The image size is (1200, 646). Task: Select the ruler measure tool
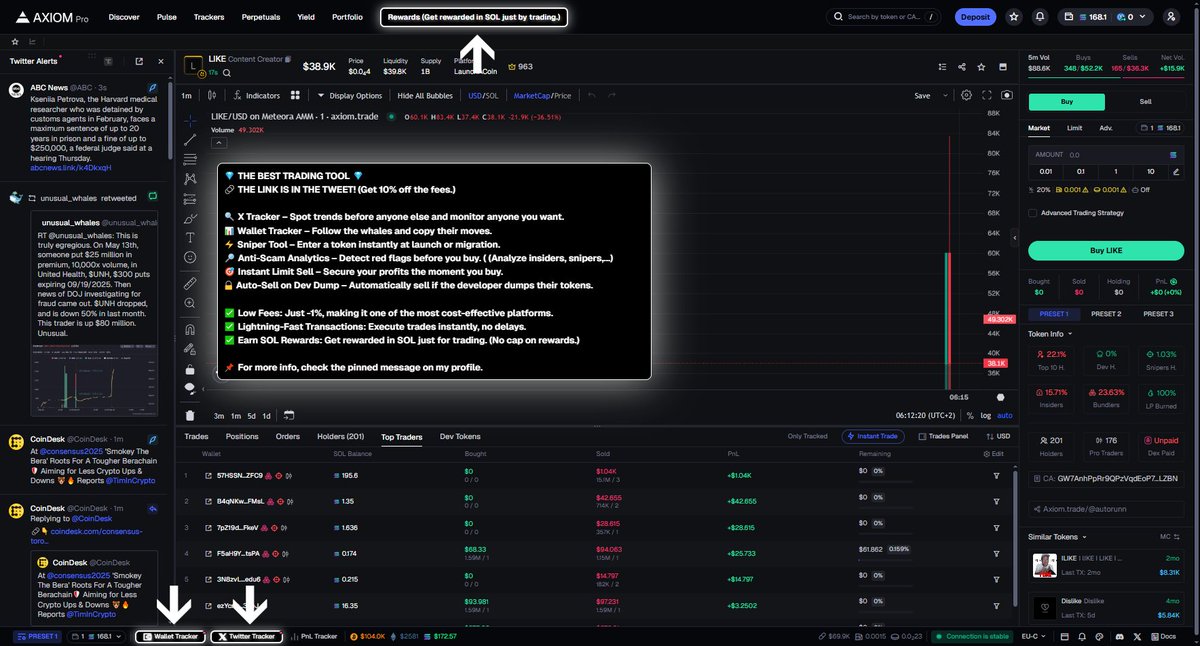coord(190,284)
